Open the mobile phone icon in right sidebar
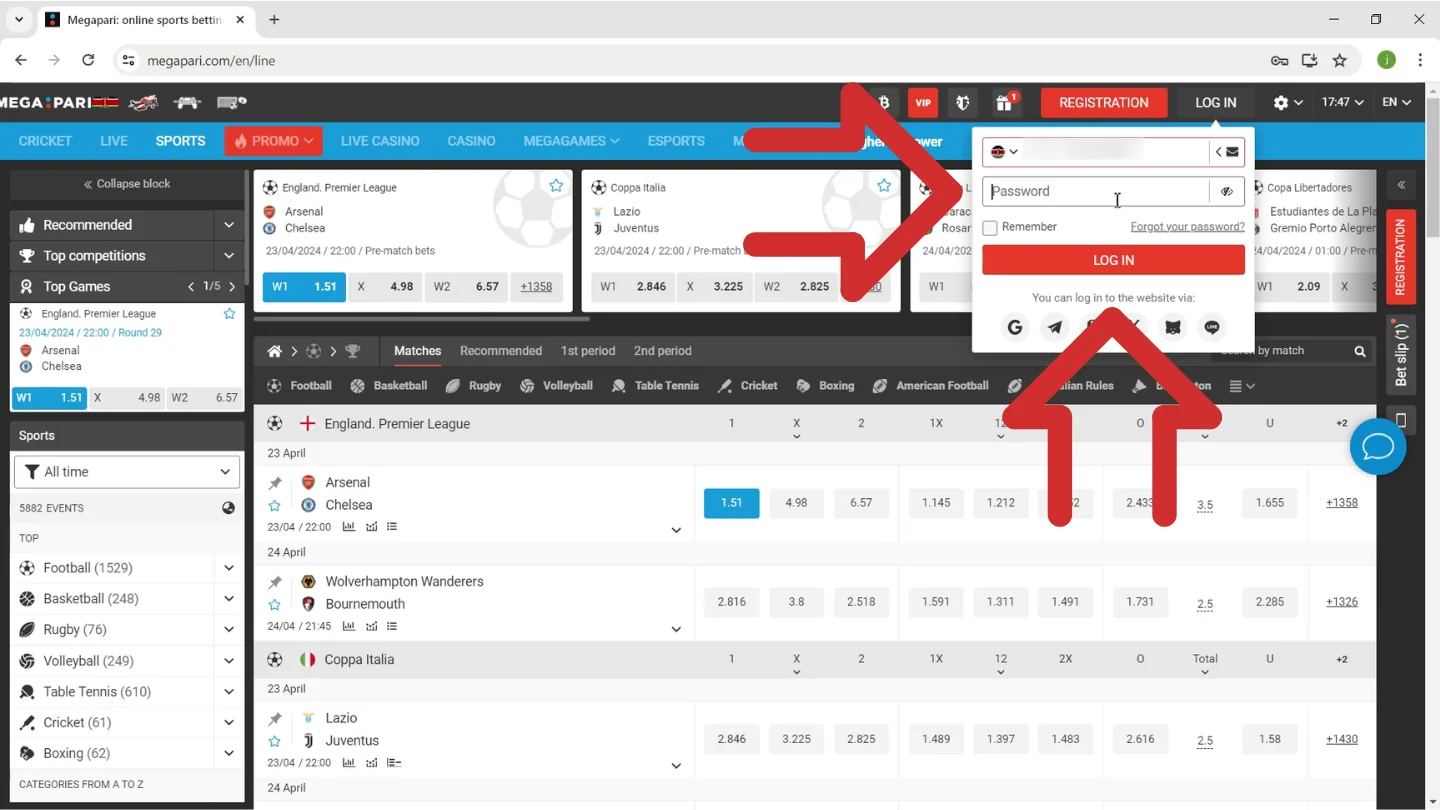 click(1401, 420)
